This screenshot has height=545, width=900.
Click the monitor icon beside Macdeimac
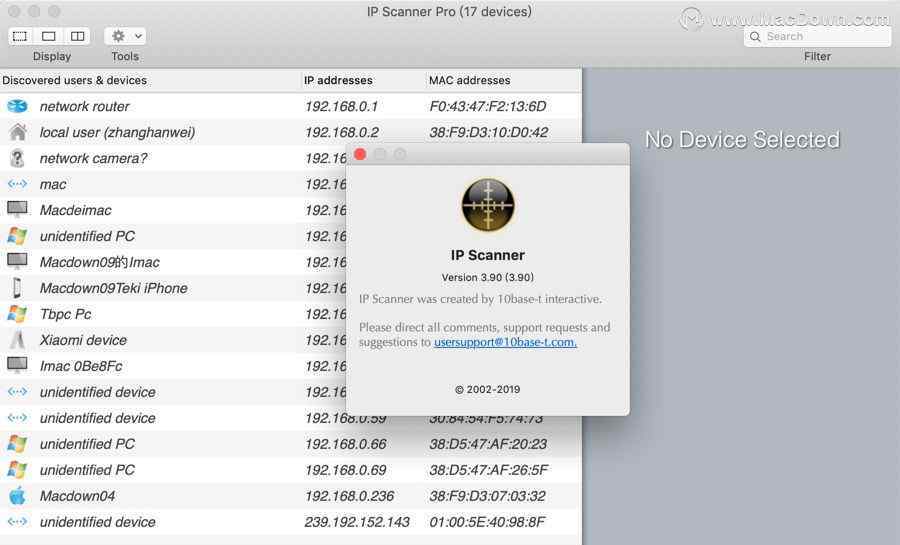(17, 209)
